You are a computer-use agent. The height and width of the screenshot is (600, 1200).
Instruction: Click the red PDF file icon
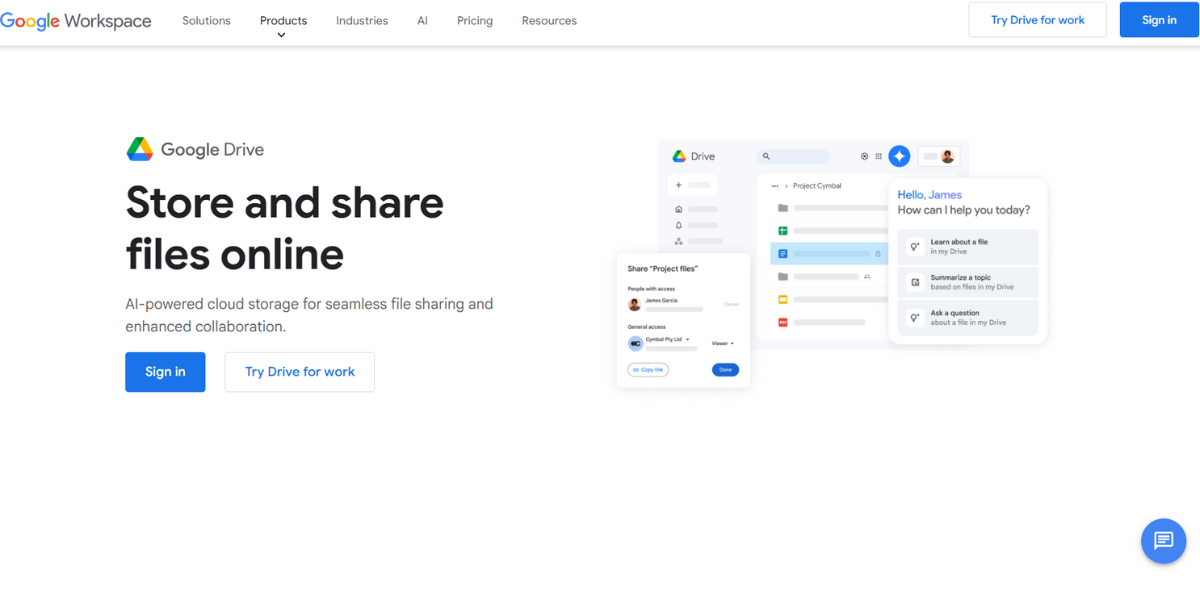(x=781, y=320)
